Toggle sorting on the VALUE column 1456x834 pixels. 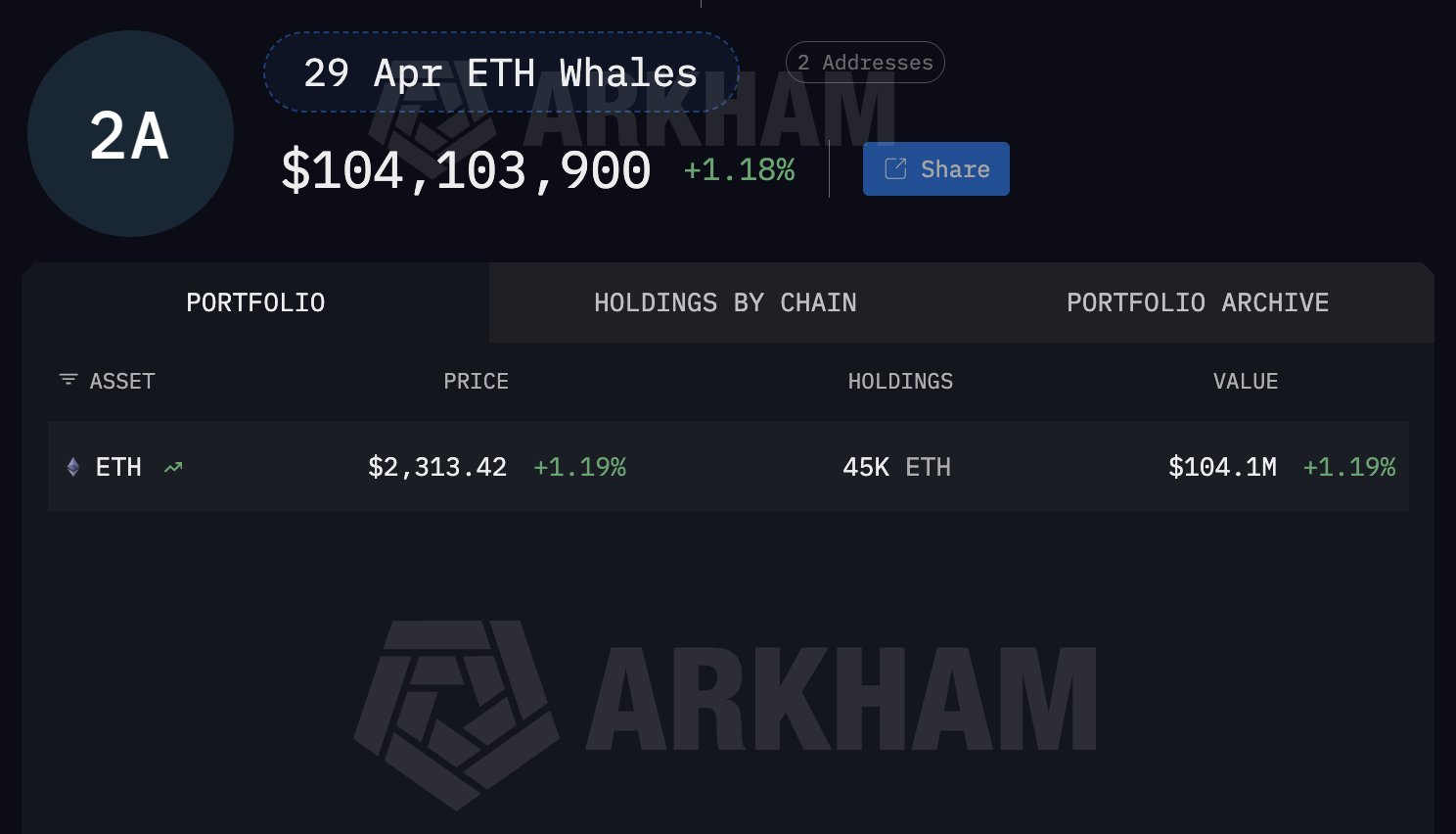(x=1246, y=381)
